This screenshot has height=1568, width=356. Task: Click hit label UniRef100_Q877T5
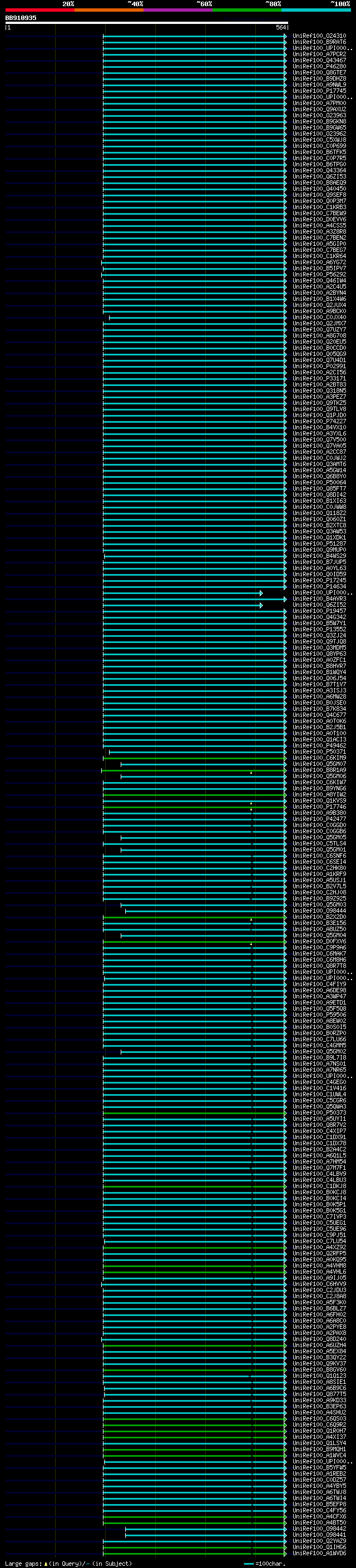click(319, 1394)
